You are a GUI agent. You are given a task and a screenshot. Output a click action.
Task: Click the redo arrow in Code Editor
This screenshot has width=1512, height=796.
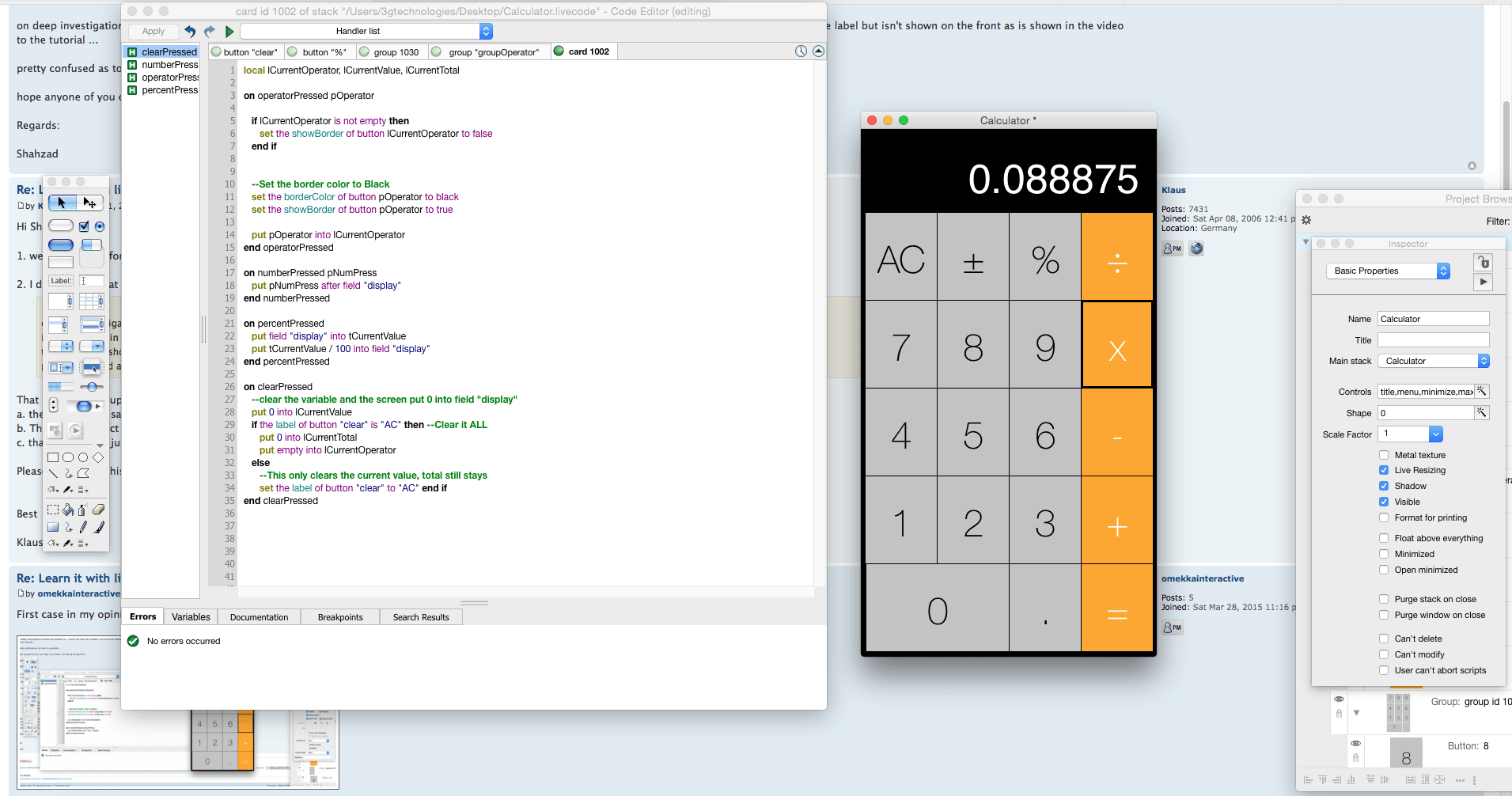pos(210,32)
